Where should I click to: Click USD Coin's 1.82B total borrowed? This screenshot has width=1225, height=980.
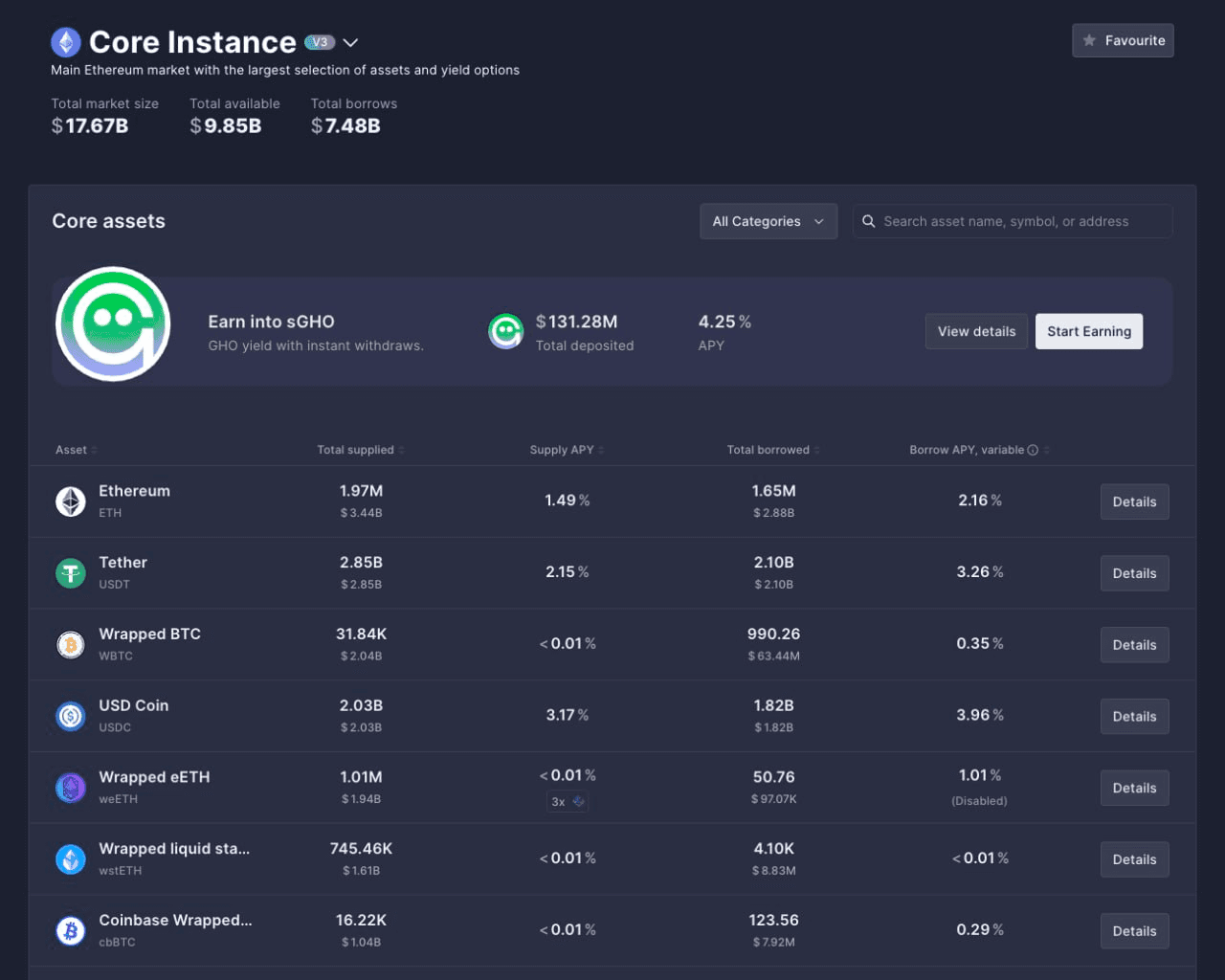click(x=773, y=705)
